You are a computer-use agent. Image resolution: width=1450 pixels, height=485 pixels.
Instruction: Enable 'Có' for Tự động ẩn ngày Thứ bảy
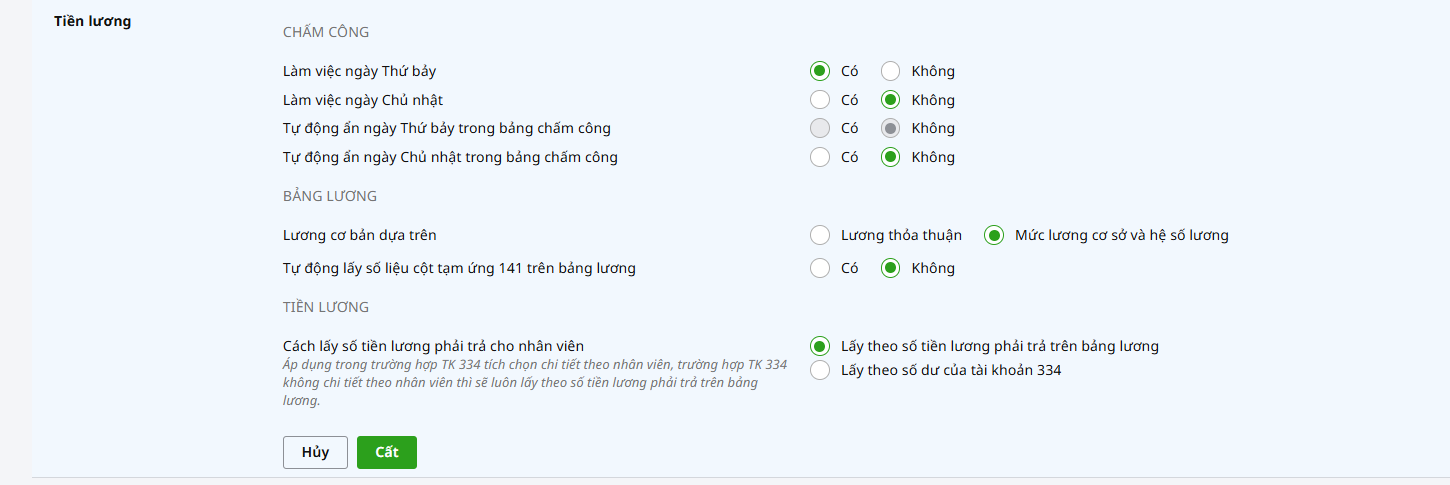(x=820, y=128)
